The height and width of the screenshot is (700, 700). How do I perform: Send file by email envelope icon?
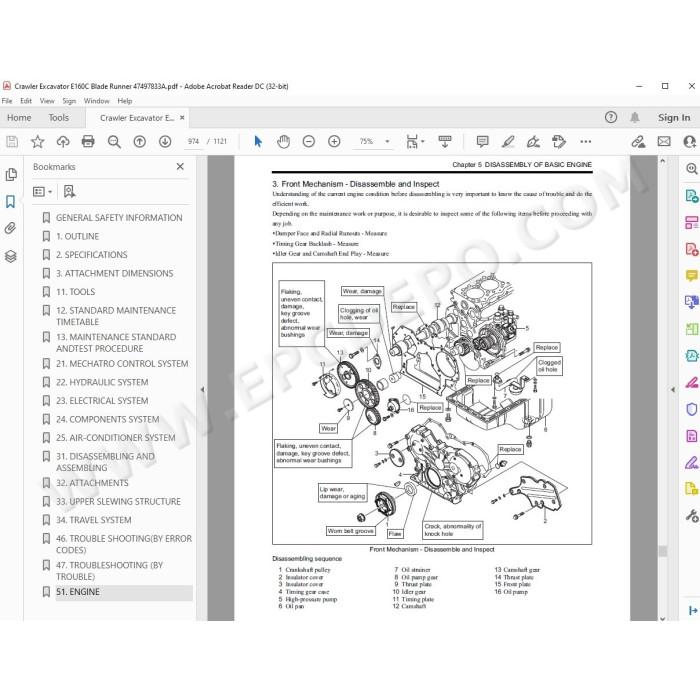point(664,142)
